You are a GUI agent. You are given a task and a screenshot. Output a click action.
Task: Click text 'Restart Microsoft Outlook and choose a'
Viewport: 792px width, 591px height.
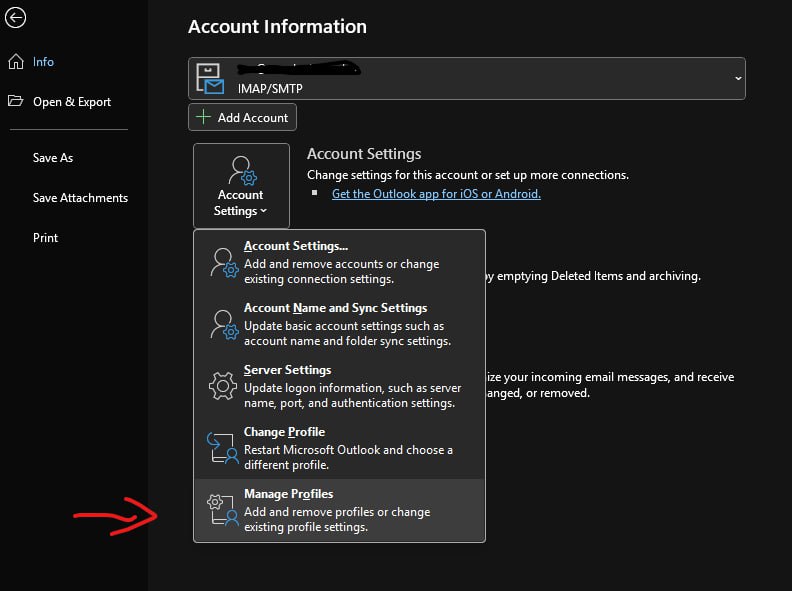[x=349, y=450]
